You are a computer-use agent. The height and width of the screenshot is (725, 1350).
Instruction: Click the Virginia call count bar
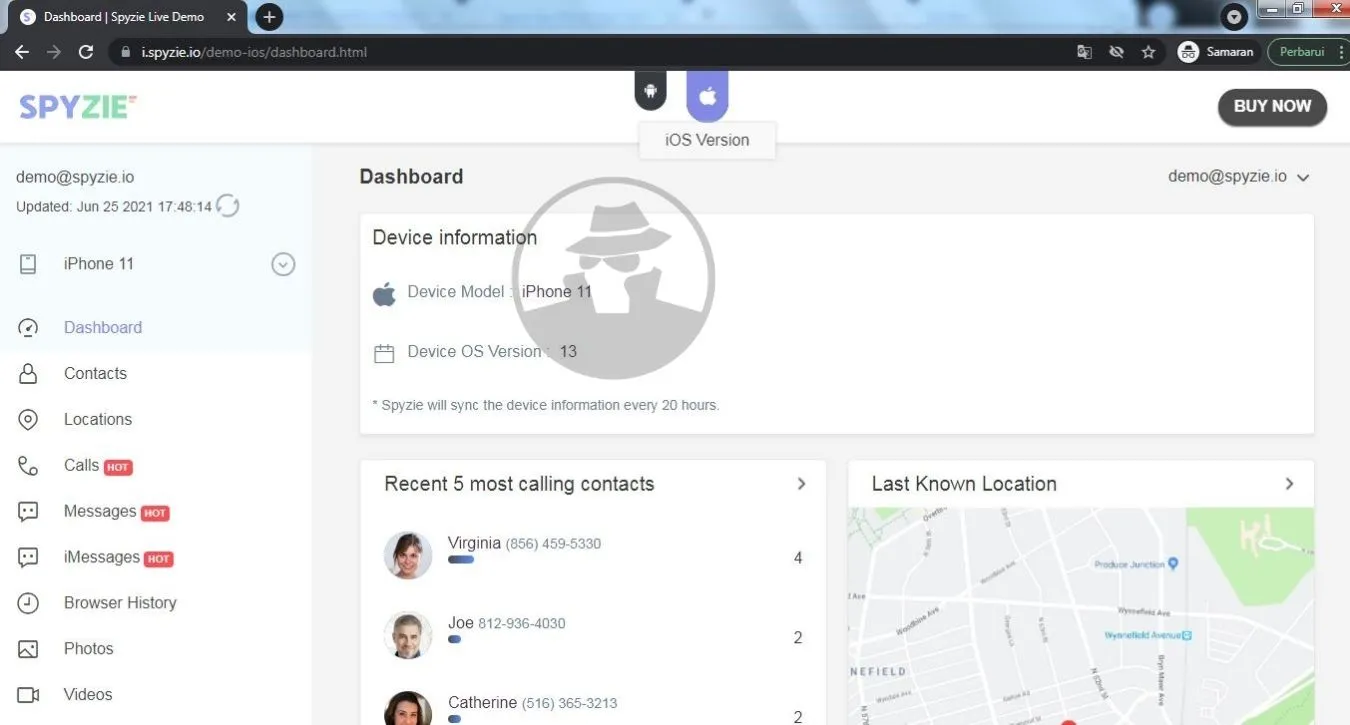pos(461,560)
